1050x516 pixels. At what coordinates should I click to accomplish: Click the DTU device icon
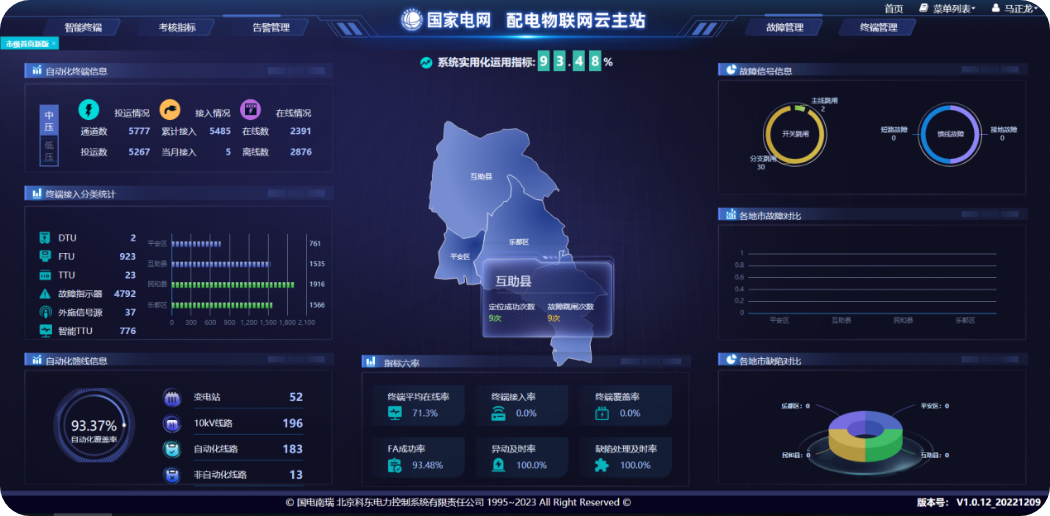coord(45,238)
